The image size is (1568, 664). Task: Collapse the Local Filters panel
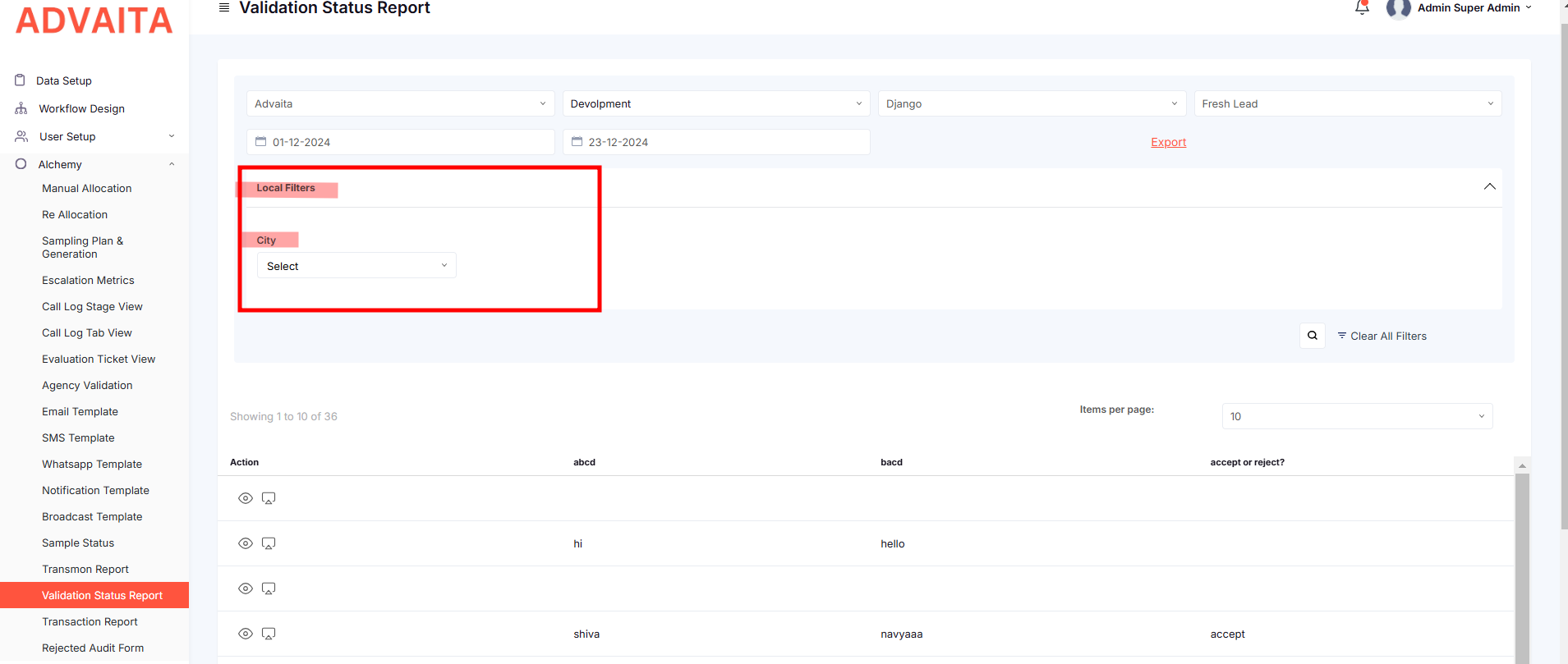pos(1489,187)
